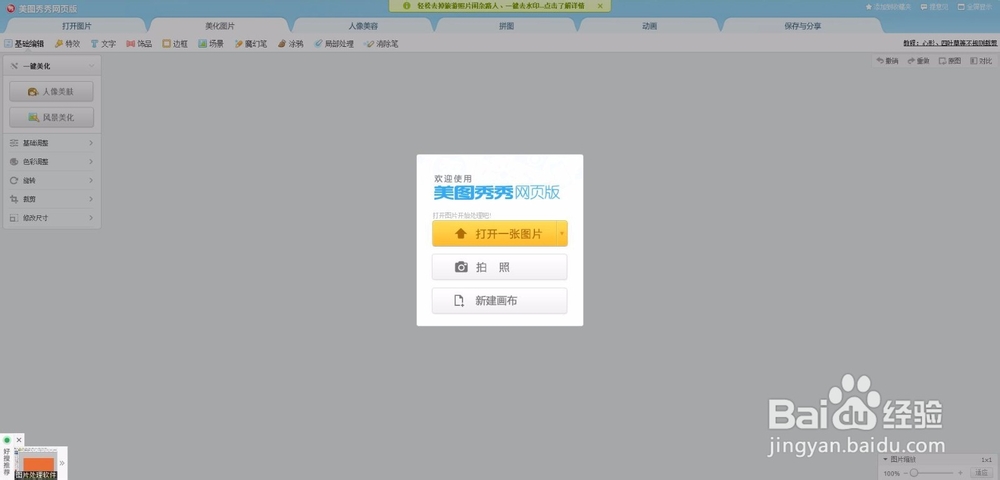1000x480 pixels.
Task: Click the green notification banner text
Action: click(502, 6)
